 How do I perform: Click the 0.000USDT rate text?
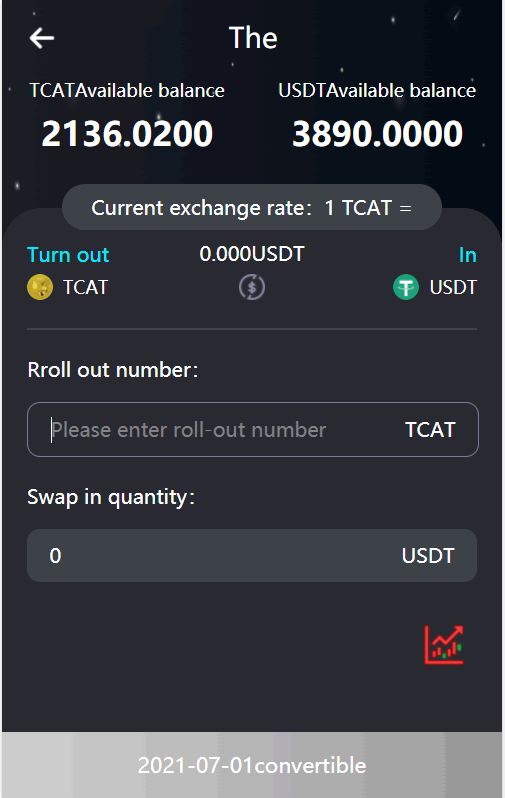point(252,254)
